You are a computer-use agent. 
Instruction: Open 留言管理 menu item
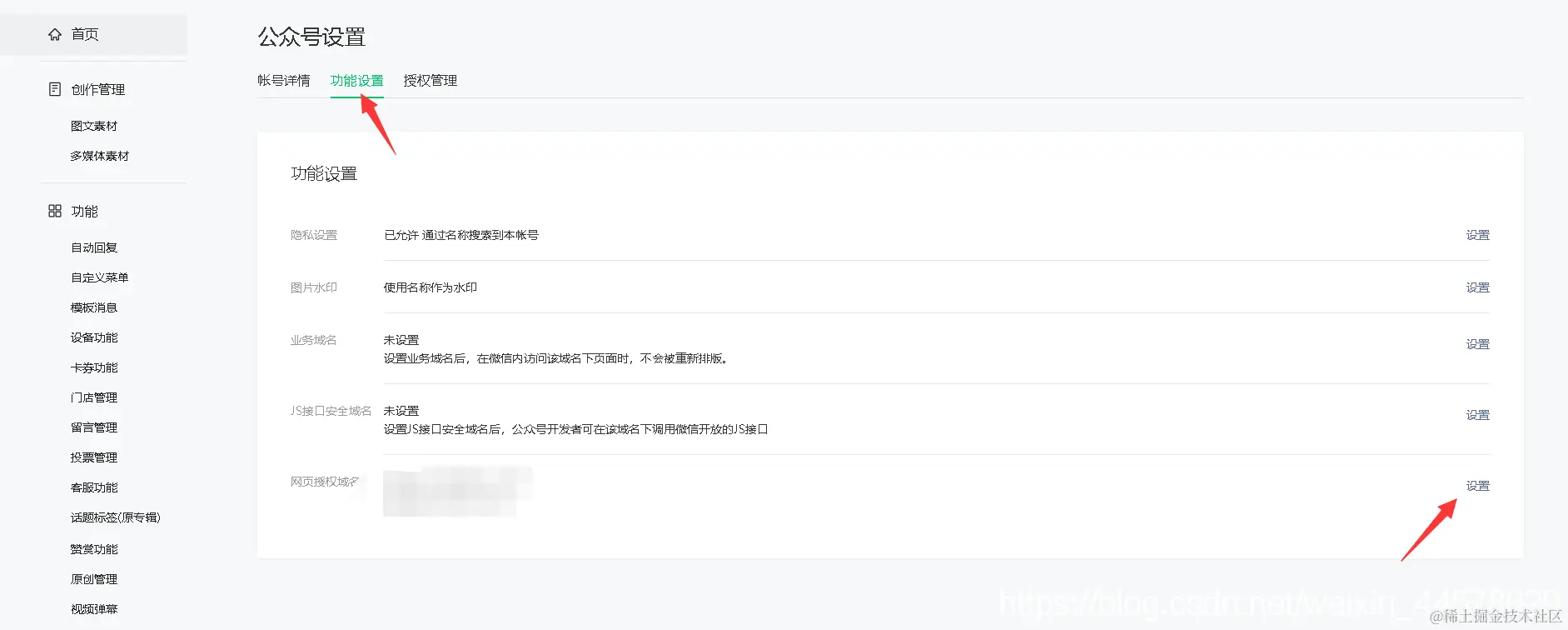click(94, 427)
